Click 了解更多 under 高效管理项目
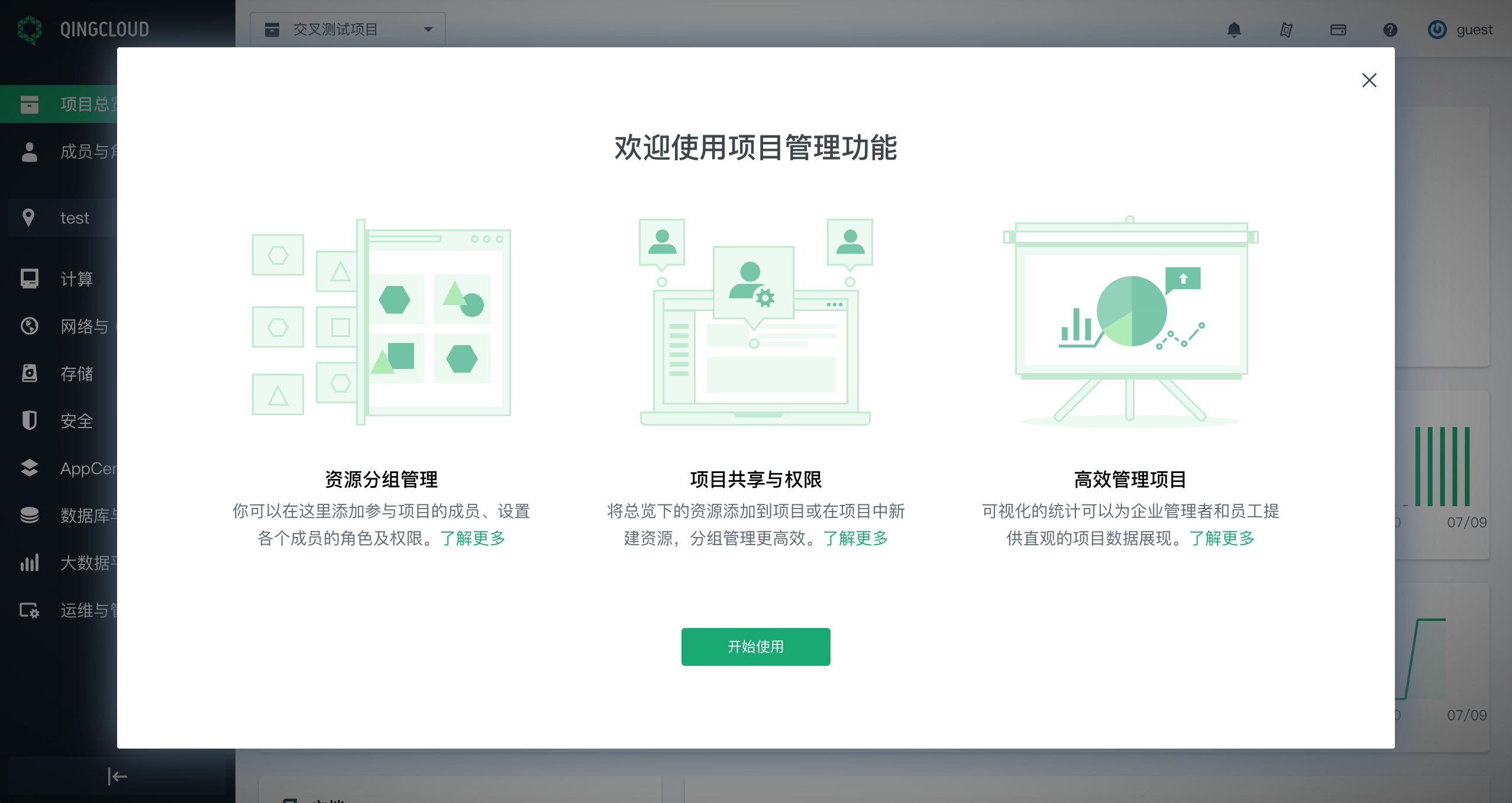 click(1222, 538)
